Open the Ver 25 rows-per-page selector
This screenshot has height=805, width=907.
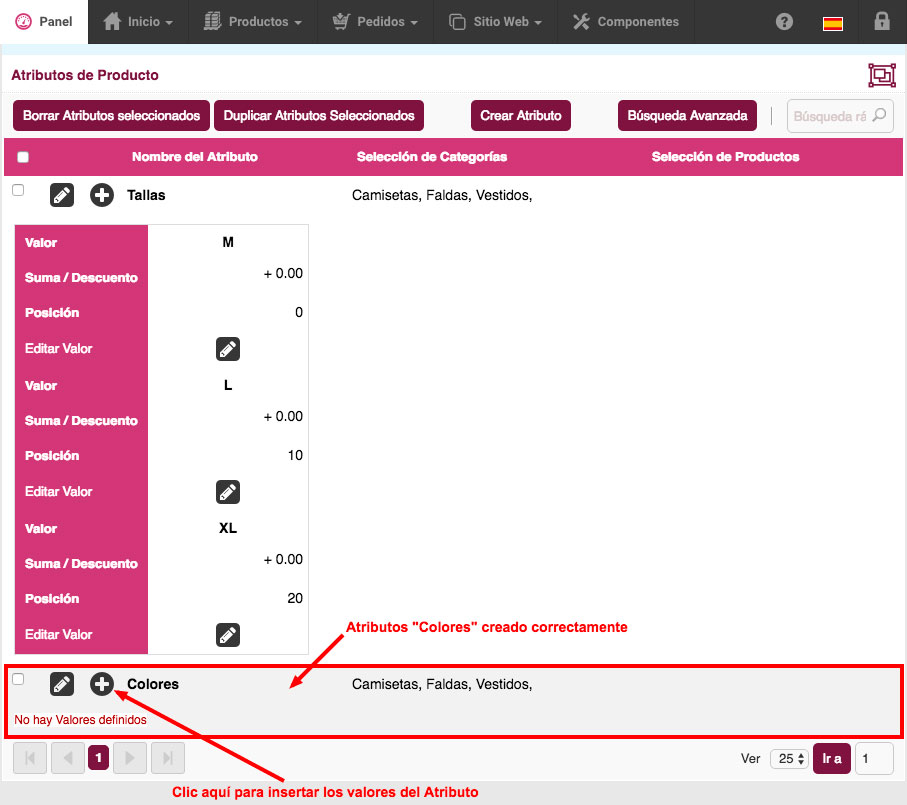click(790, 758)
